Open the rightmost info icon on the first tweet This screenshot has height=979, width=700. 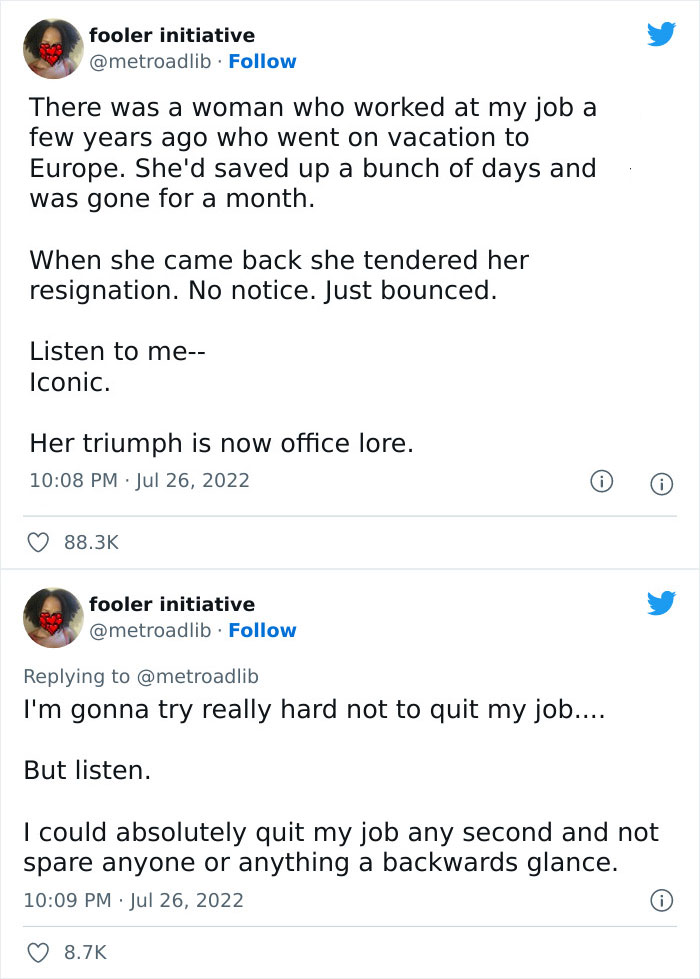click(x=662, y=482)
